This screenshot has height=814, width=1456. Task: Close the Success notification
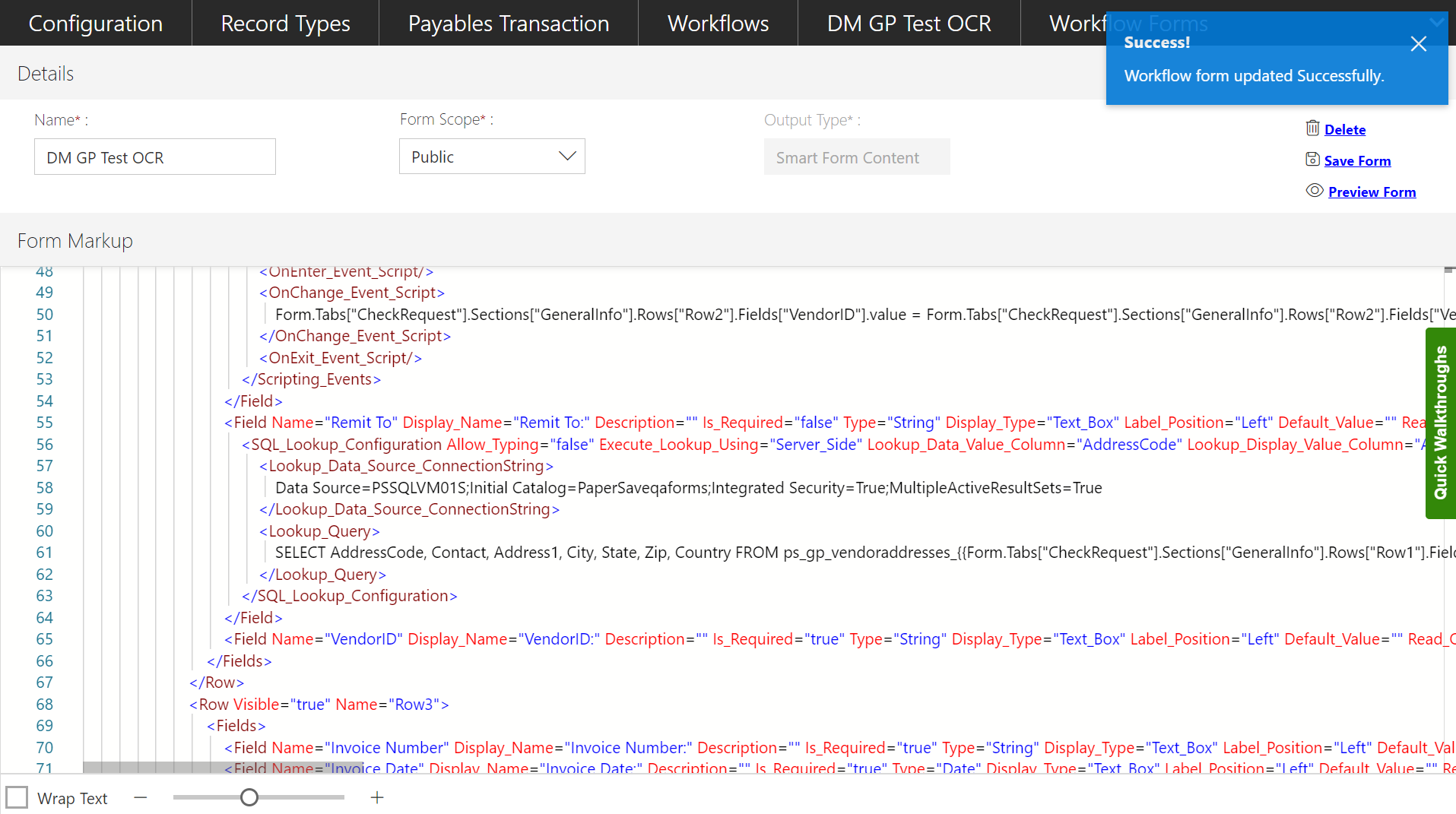click(x=1418, y=44)
